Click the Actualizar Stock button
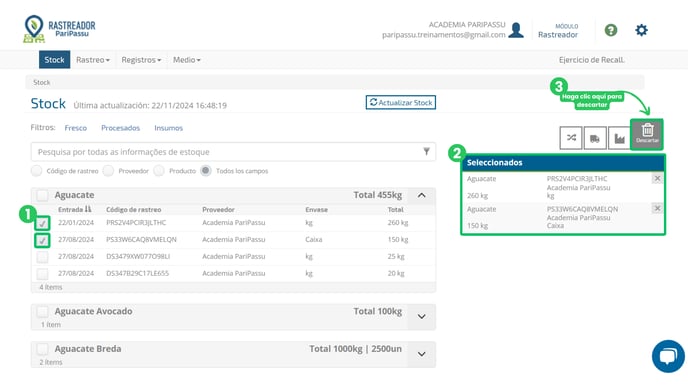 coord(401,102)
